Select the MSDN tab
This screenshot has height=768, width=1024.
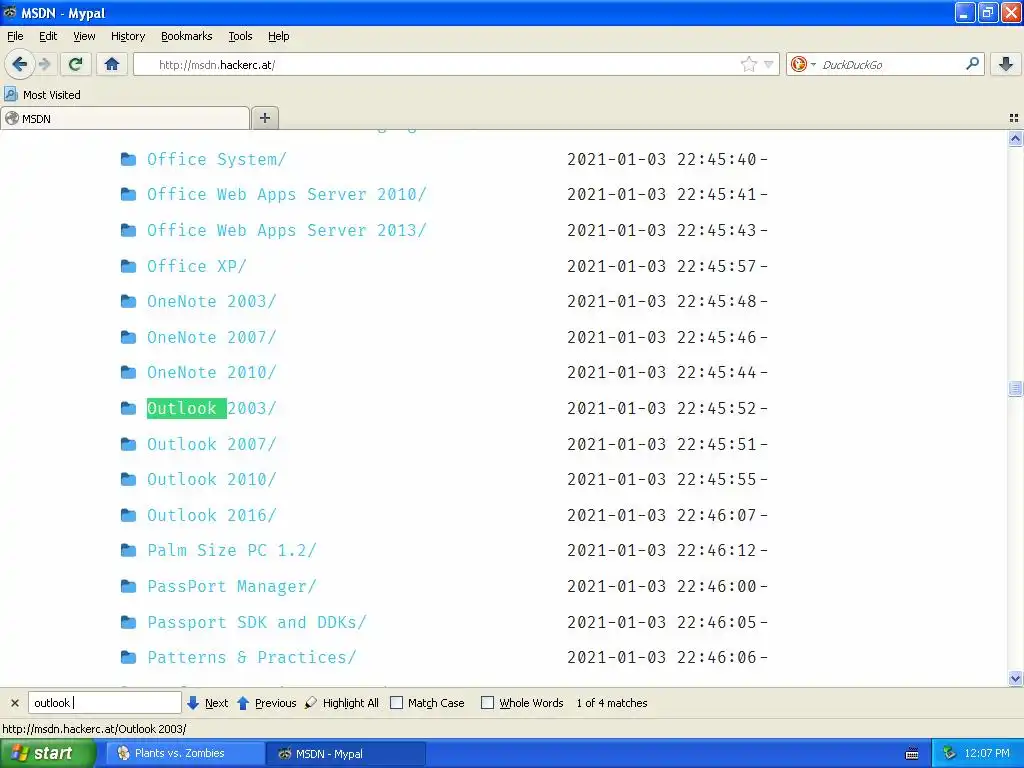pyautogui.click(x=125, y=119)
